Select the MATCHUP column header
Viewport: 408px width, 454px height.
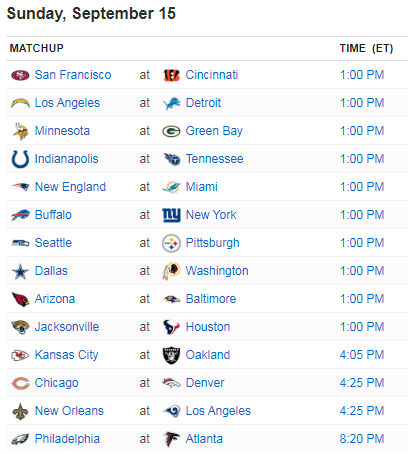click(37, 49)
